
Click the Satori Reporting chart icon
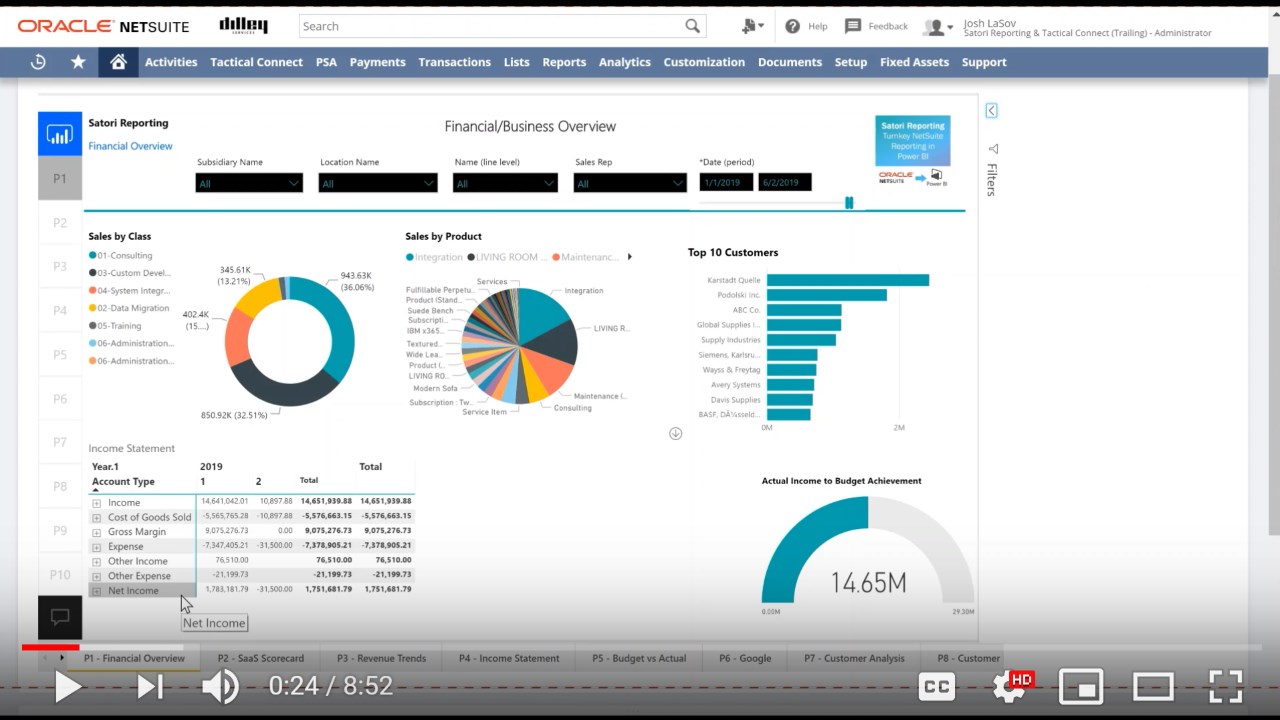[x=60, y=134]
